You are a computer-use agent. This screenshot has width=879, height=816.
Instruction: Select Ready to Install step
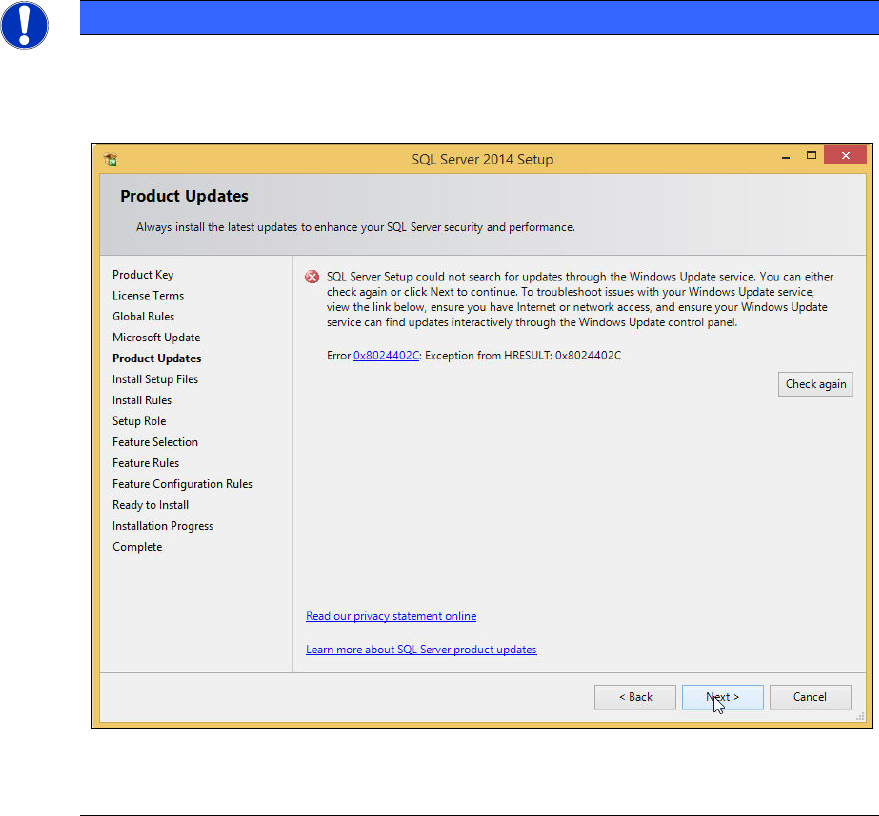(150, 505)
